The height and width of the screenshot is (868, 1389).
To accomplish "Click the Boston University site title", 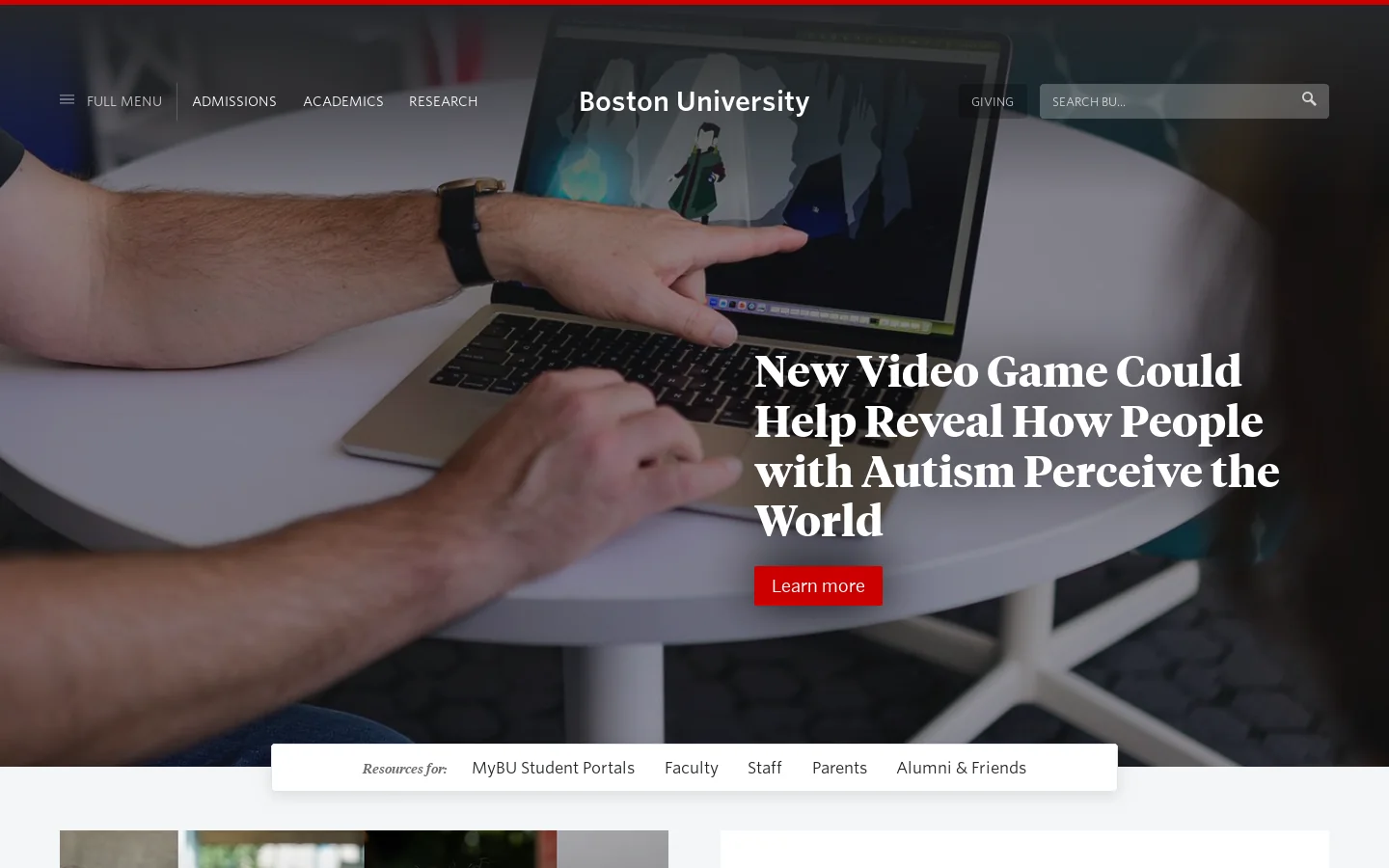I will pyautogui.click(x=694, y=101).
